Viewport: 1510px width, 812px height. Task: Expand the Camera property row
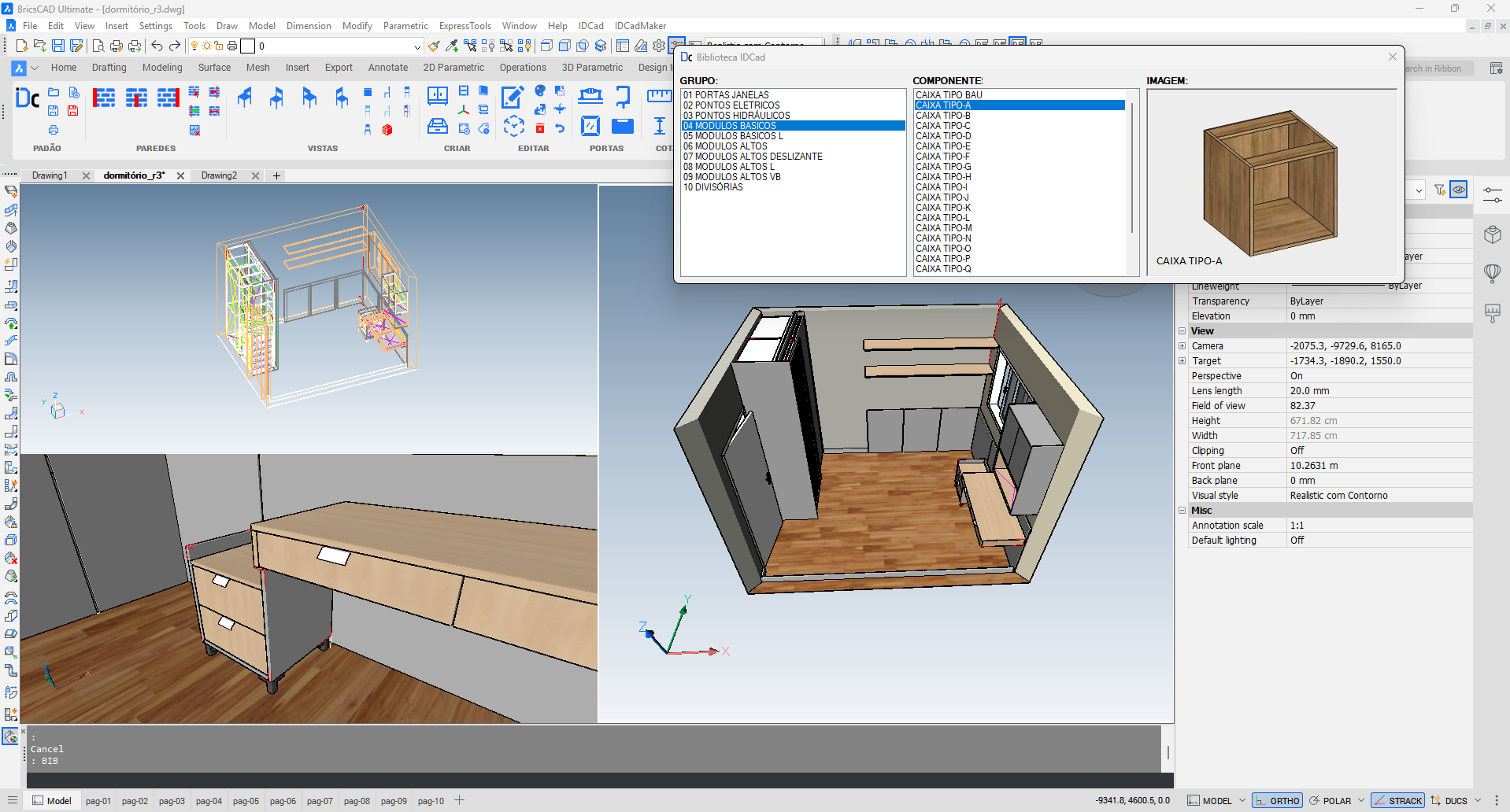pyautogui.click(x=1182, y=346)
